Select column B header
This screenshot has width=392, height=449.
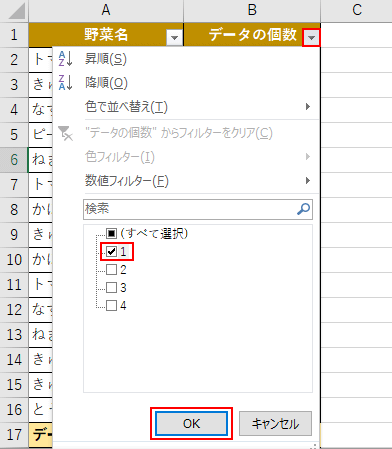(252, 10)
